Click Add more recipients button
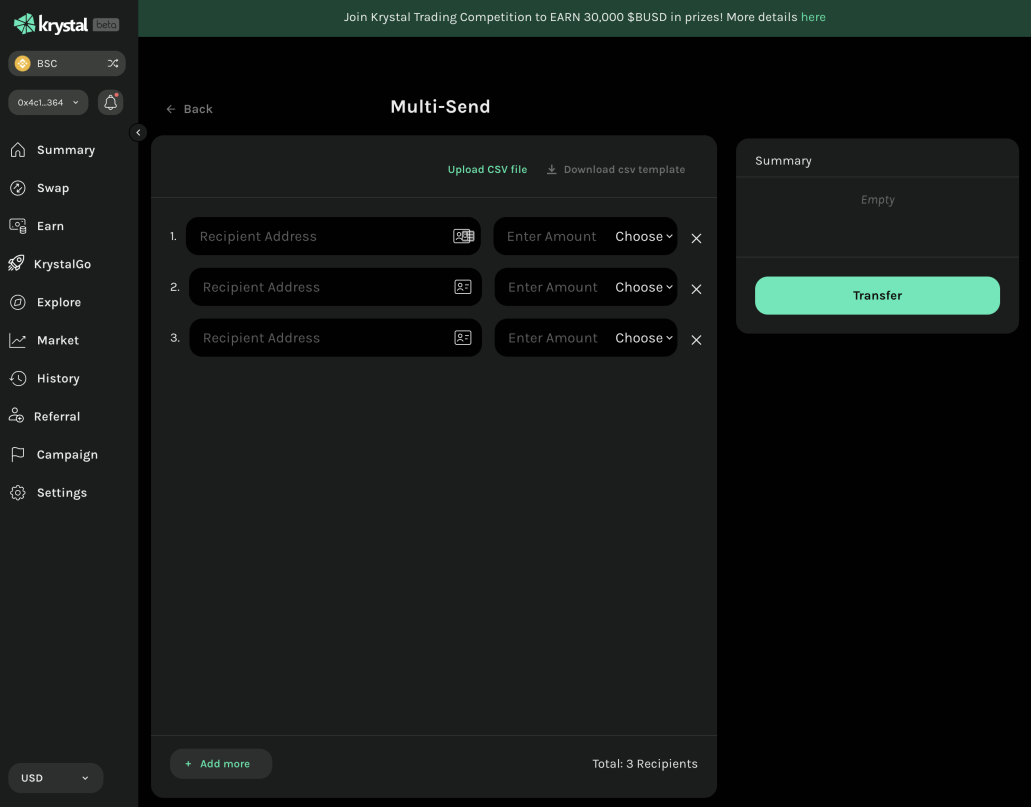The height and width of the screenshot is (807, 1031). [221, 764]
